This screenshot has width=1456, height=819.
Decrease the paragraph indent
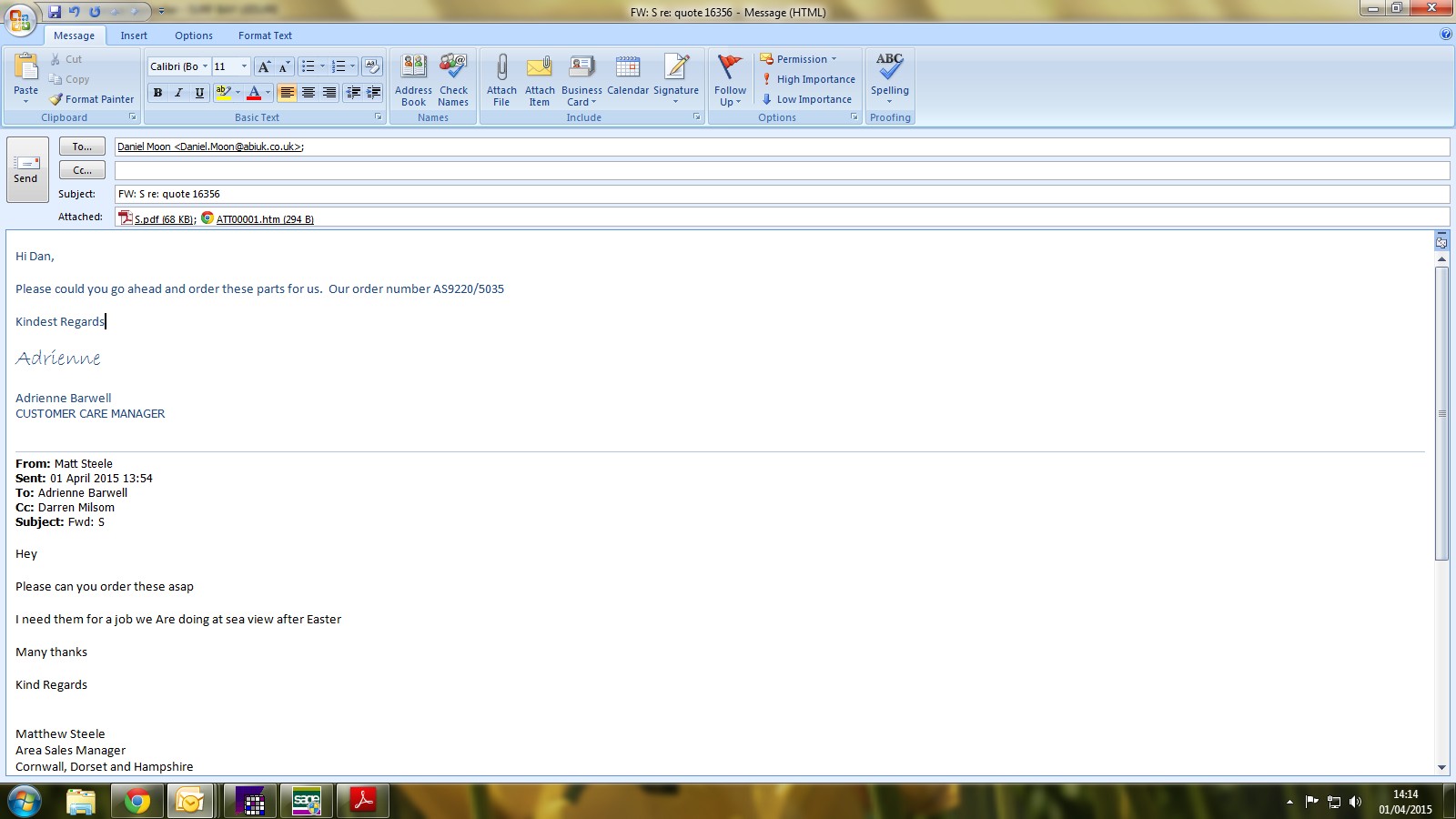(353, 93)
